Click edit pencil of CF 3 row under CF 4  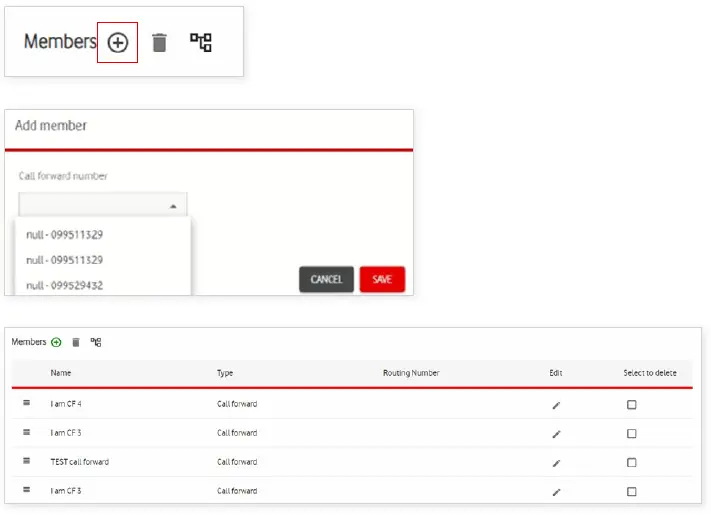[x=556, y=434]
